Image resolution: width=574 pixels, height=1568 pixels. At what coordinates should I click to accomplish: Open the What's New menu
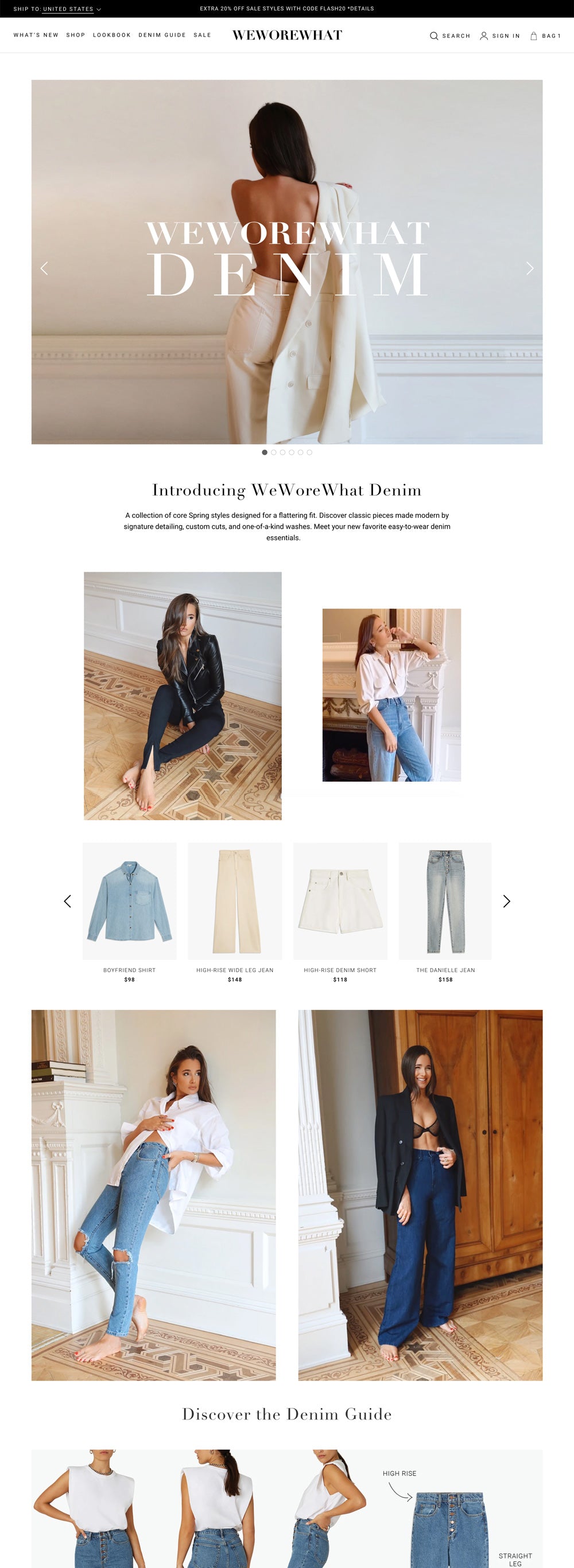(x=36, y=36)
